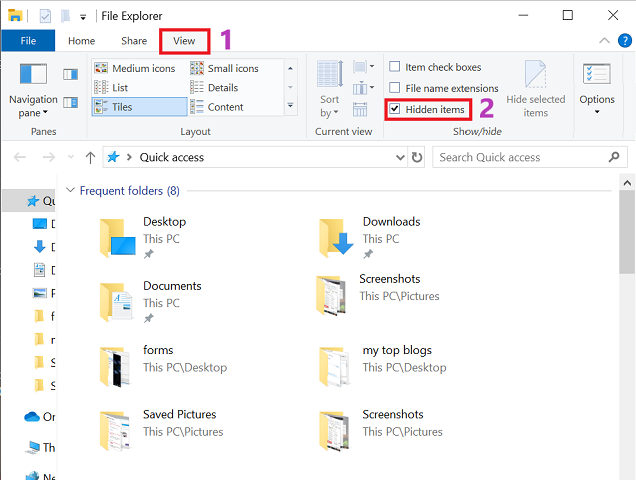
Task: Select the my top blogs folder
Action: coord(382,366)
